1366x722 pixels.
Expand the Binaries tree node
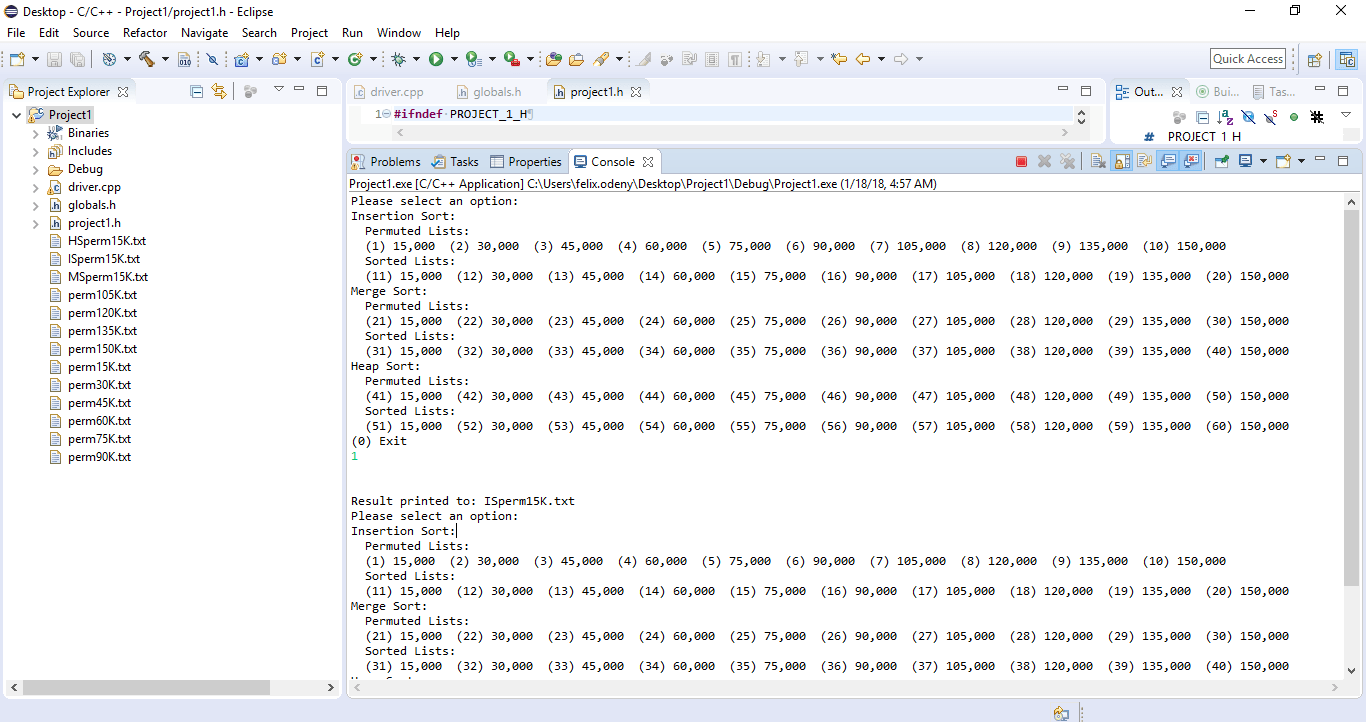(35, 133)
